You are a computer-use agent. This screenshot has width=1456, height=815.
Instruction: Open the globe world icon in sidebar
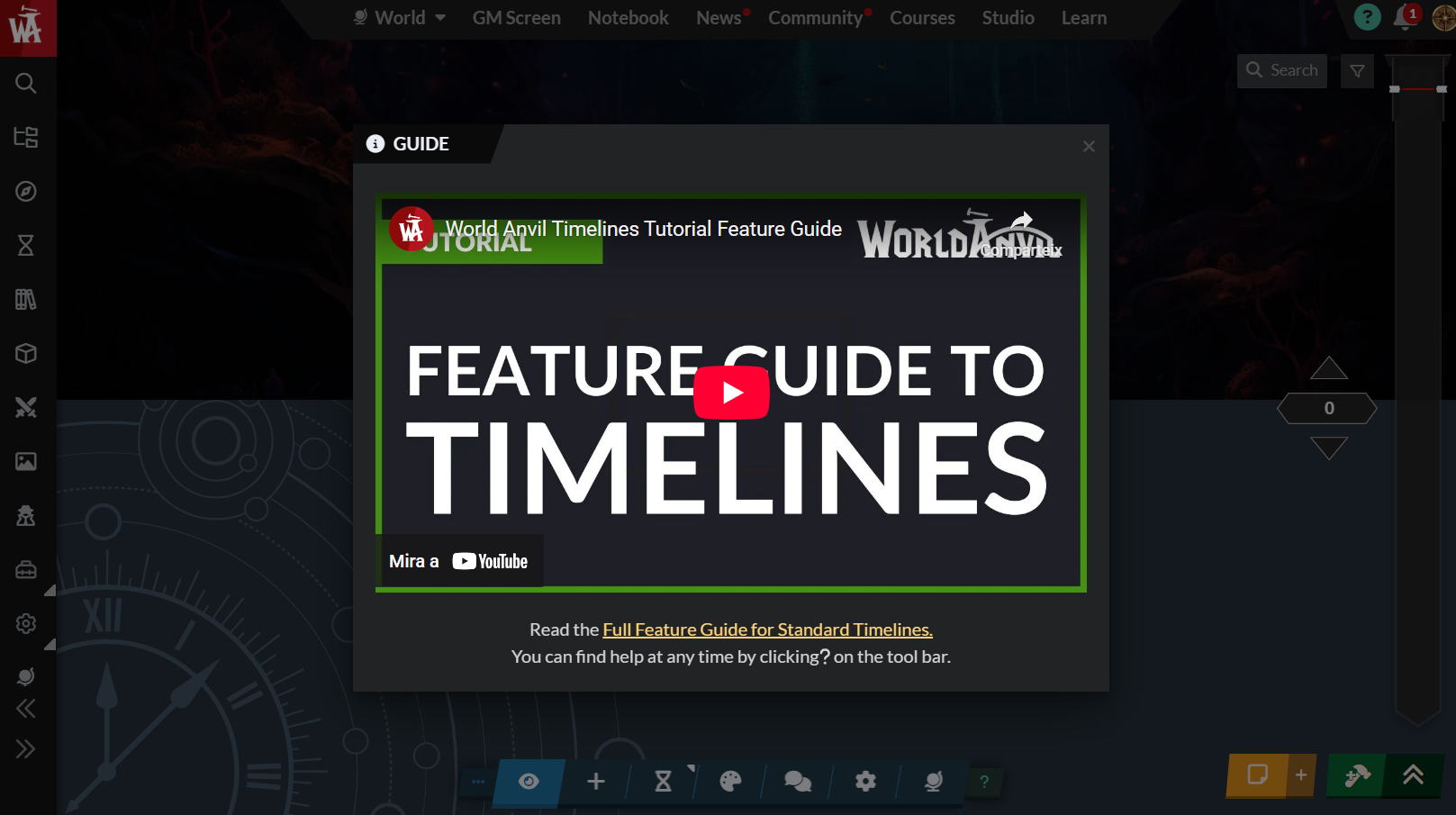[26, 676]
